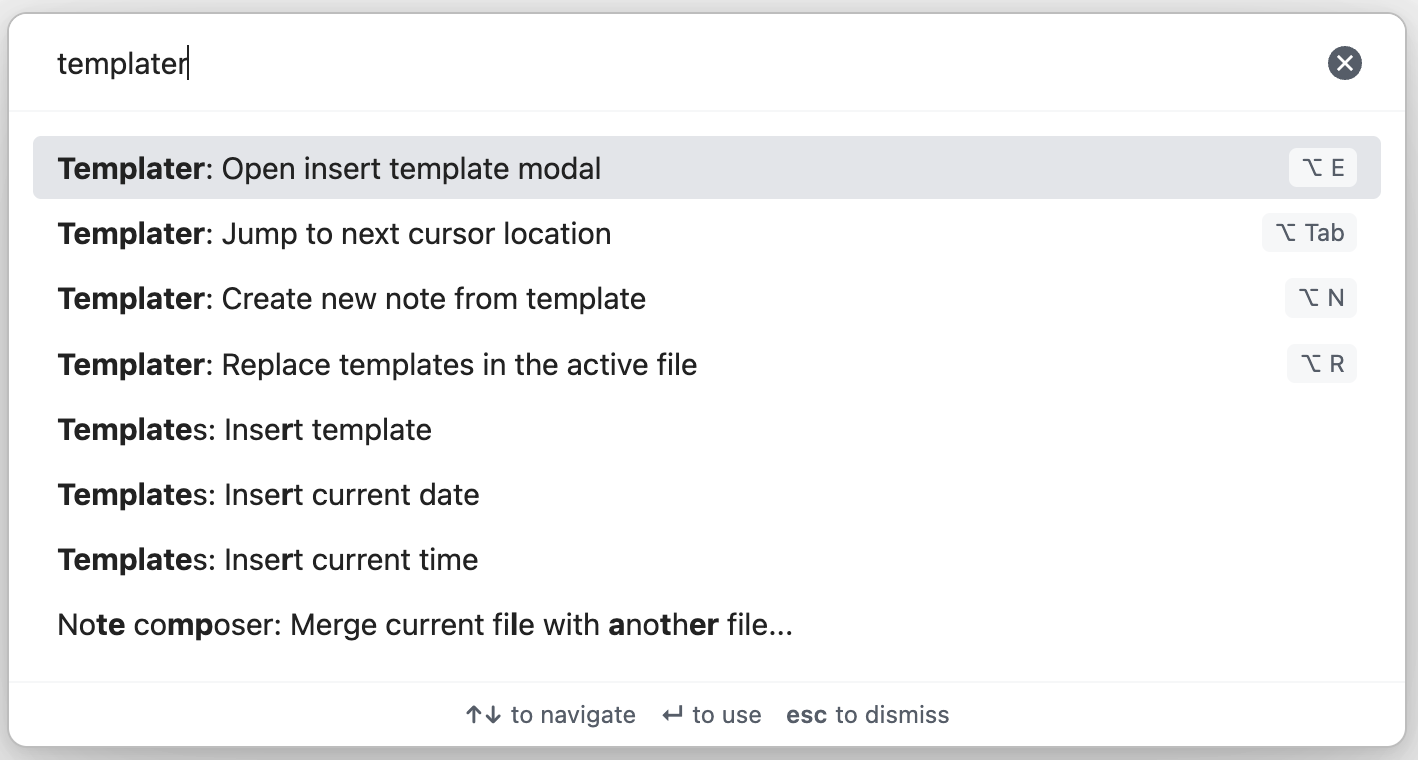
Task: Click the ⌥ N hotkey badge
Action: [1321, 298]
